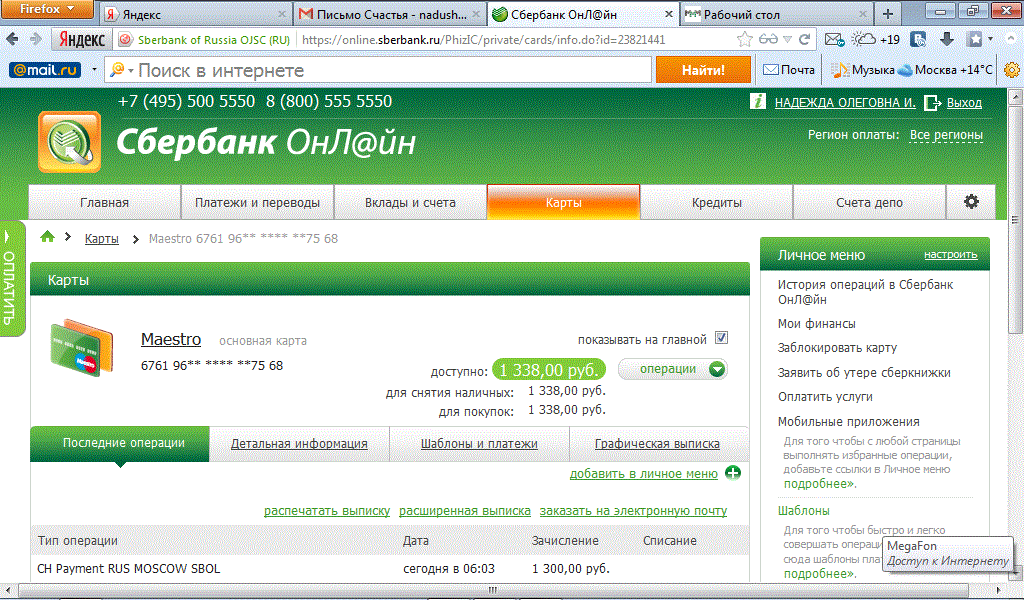Open the Счета депо tab
This screenshot has width=1024, height=600.
pyautogui.click(x=869, y=202)
